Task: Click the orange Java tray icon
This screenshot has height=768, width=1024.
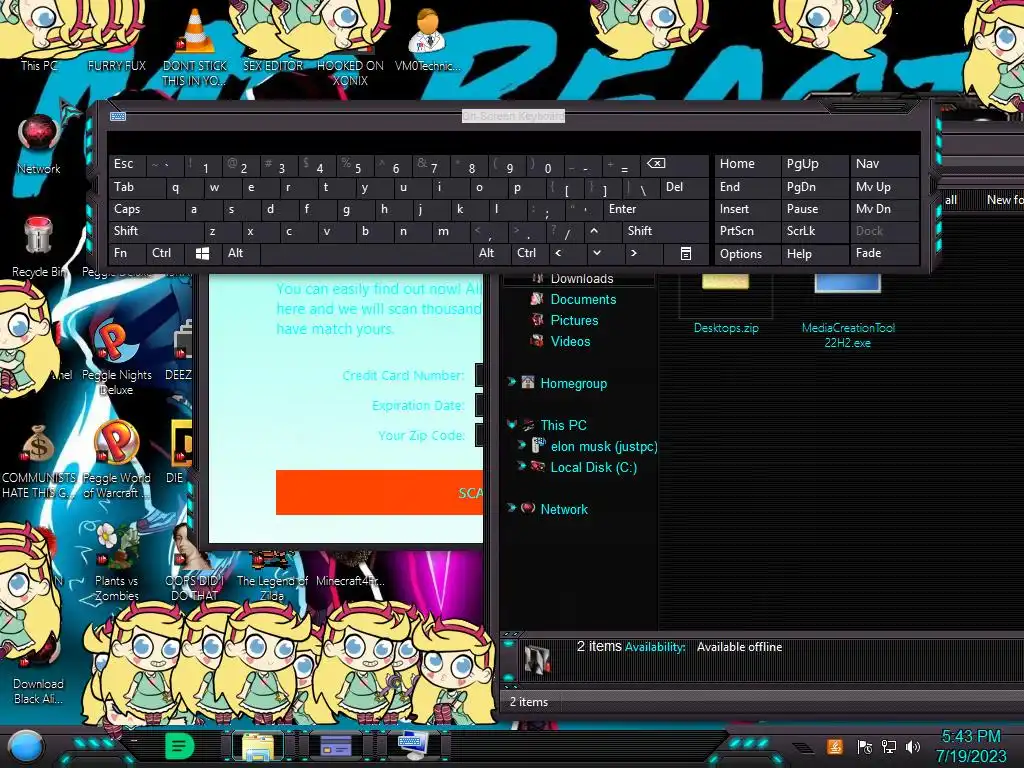Action: [835, 746]
